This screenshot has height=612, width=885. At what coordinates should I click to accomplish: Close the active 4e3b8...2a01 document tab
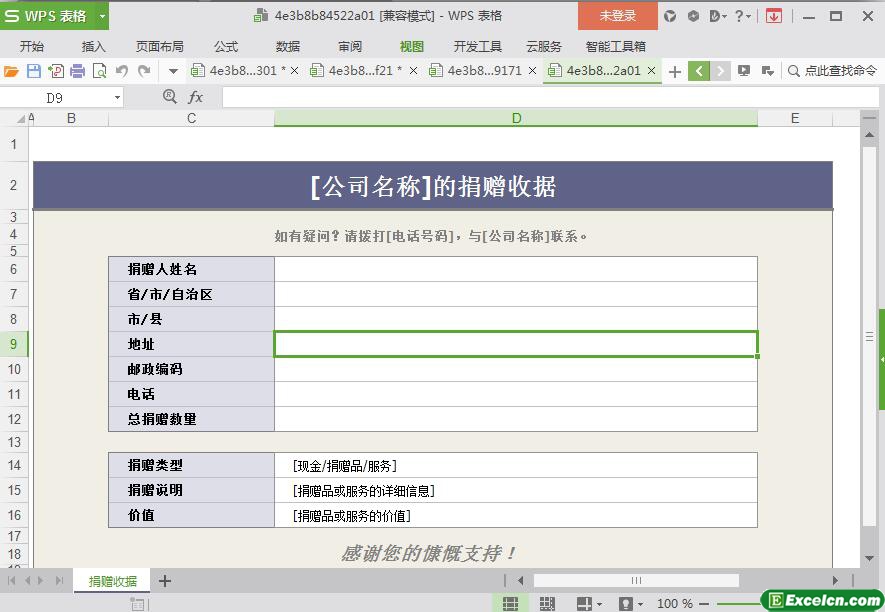pyautogui.click(x=652, y=71)
